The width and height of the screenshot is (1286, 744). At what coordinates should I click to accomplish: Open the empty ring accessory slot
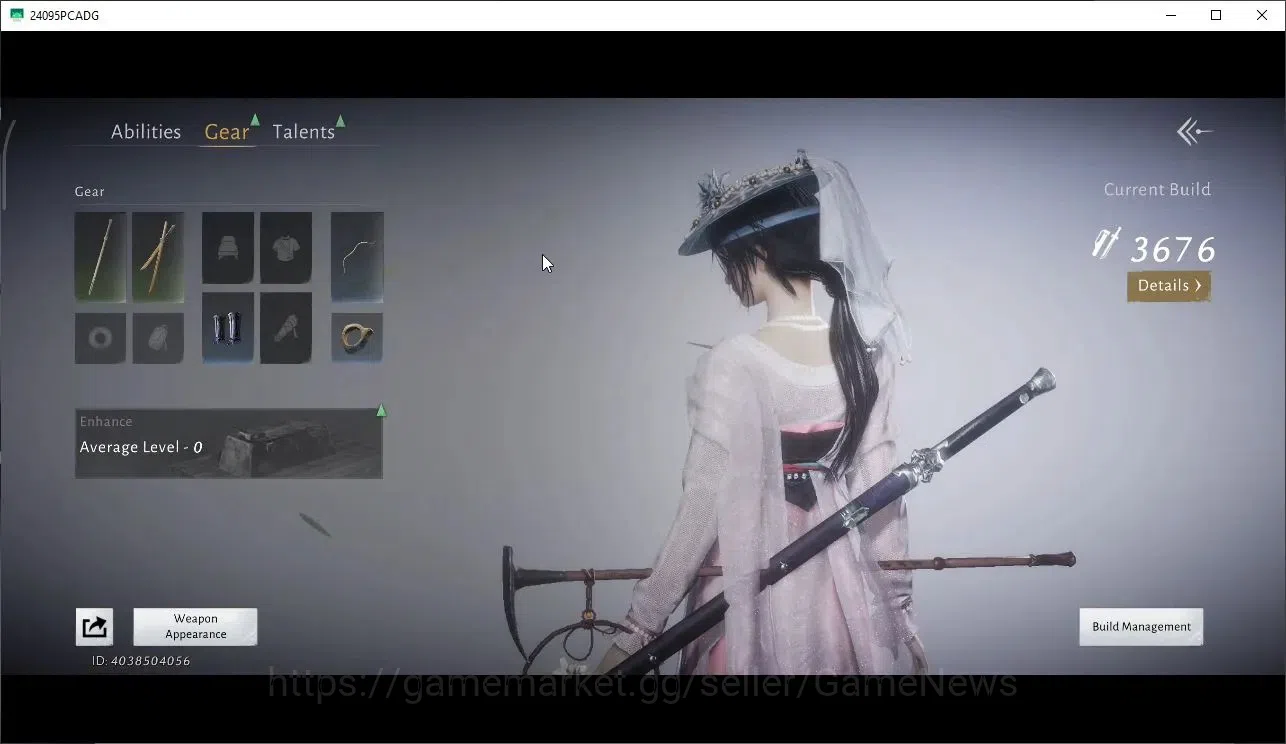[x=100, y=338]
